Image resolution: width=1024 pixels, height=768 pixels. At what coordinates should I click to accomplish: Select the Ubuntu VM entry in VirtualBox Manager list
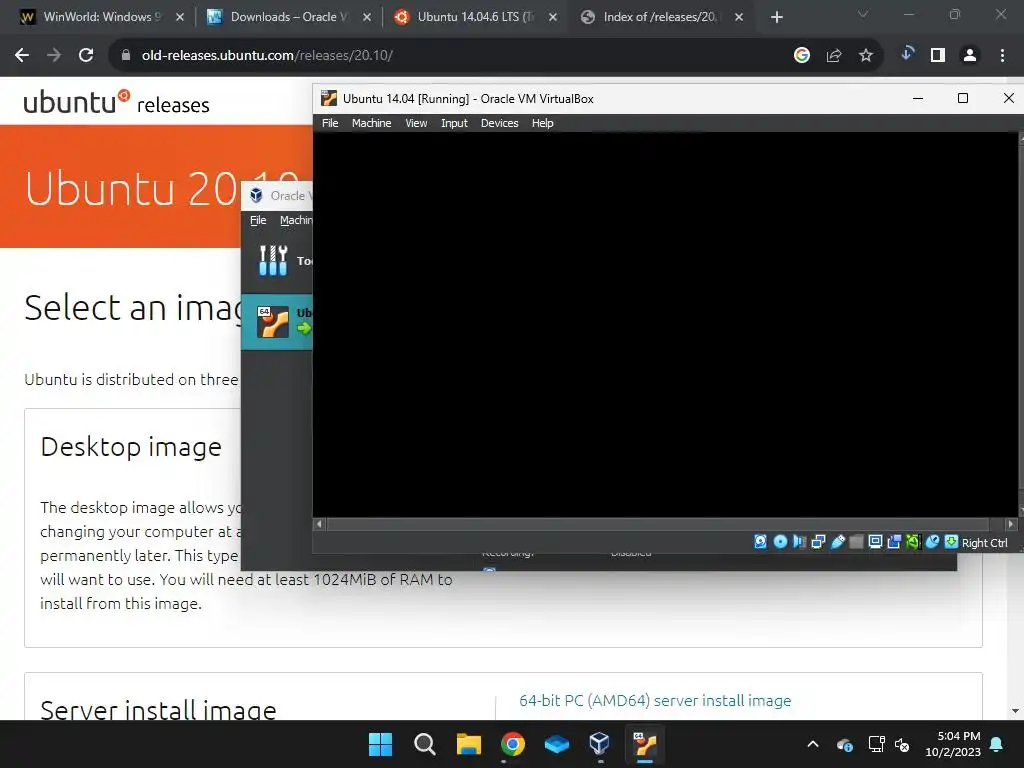pos(277,321)
